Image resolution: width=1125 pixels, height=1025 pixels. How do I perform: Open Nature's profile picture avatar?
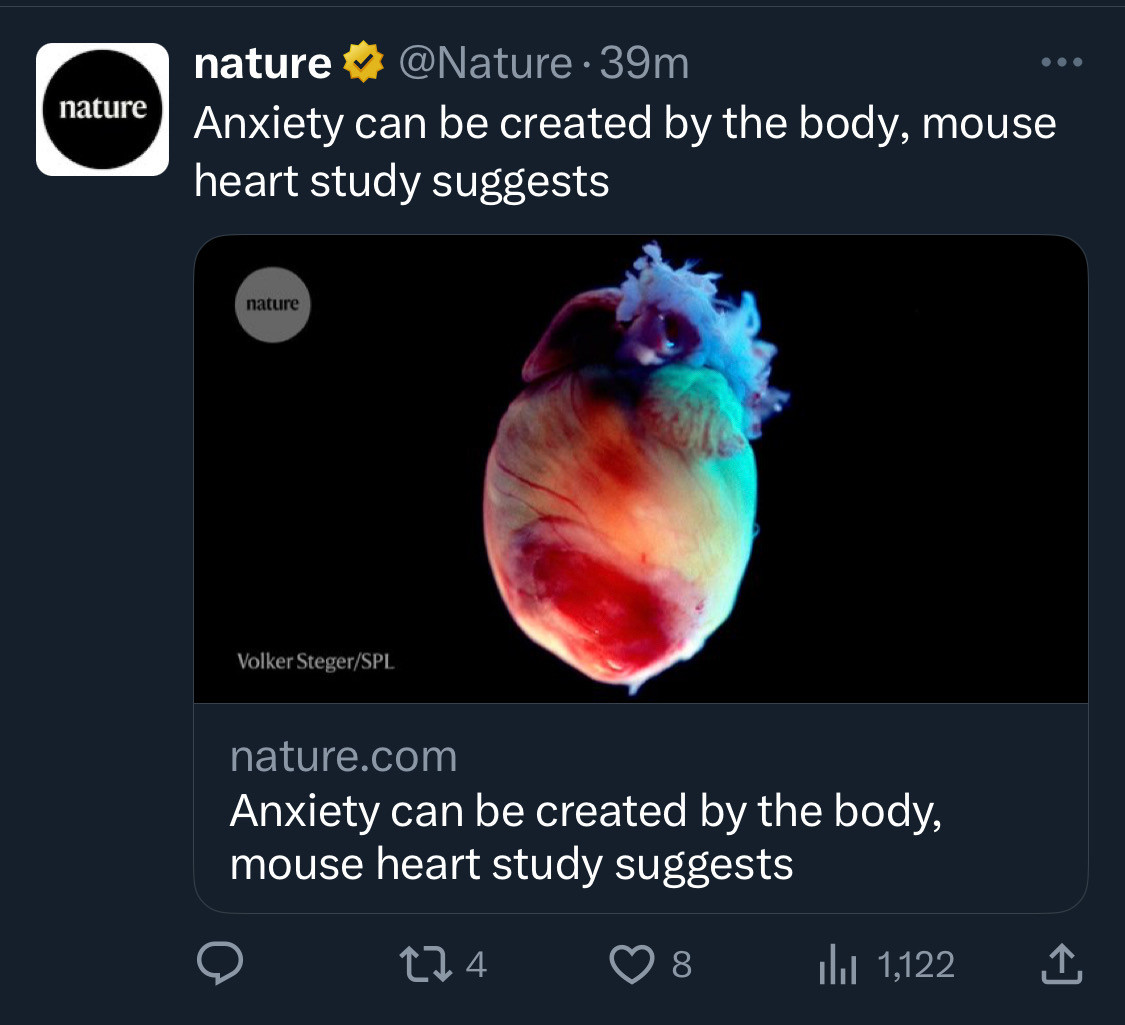(x=103, y=109)
